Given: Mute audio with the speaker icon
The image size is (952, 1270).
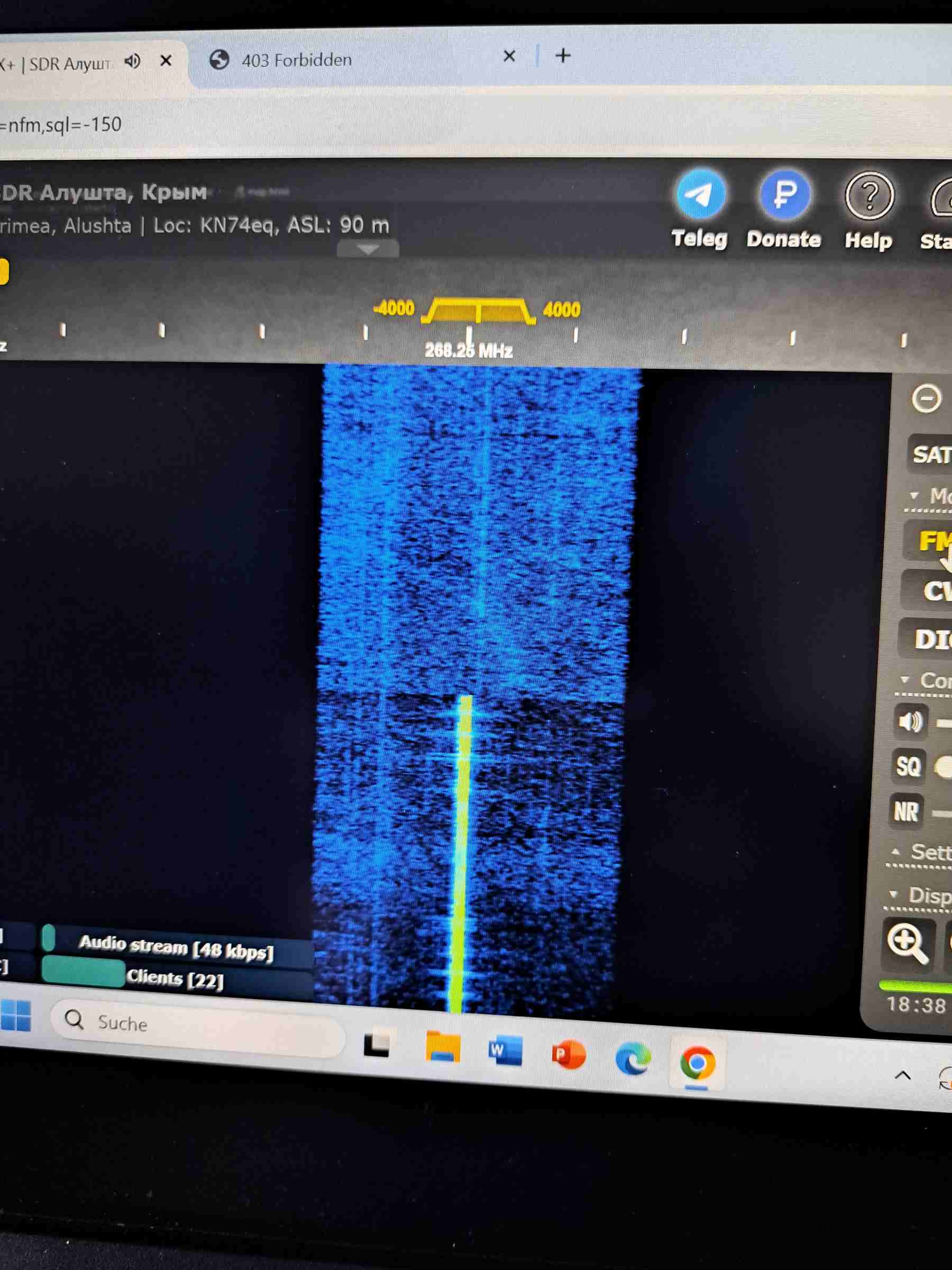Looking at the screenshot, I should pyautogui.click(x=910, y=722).
